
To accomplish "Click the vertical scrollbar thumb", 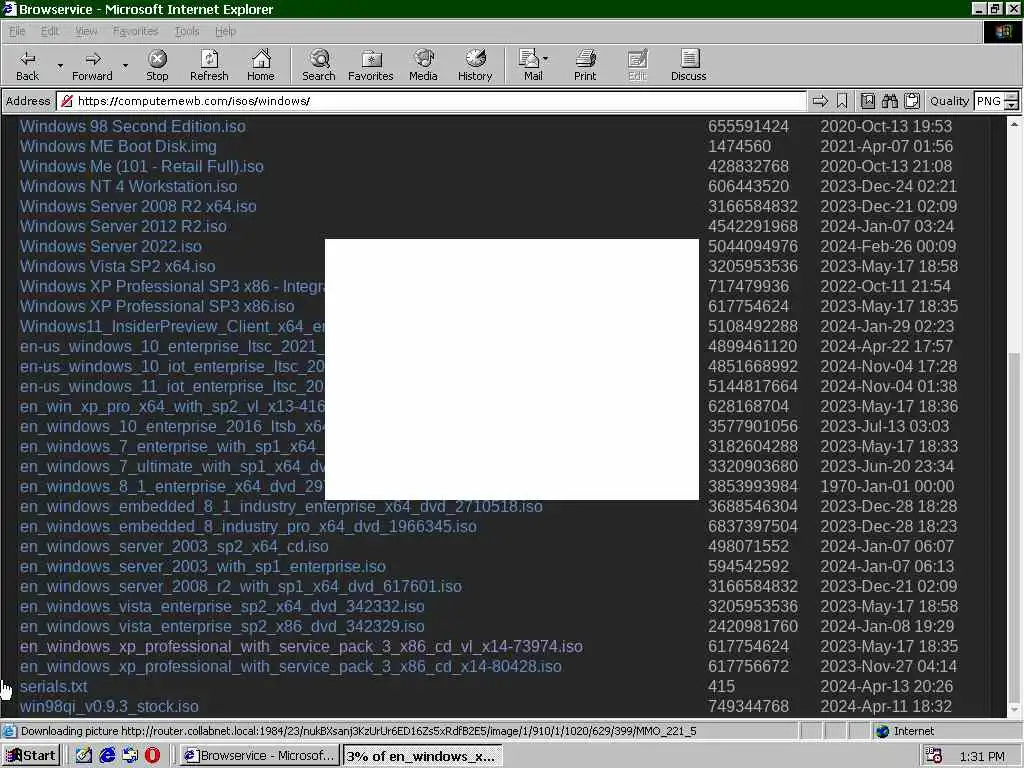I will pyautogui.click(x=1014, y=526).
